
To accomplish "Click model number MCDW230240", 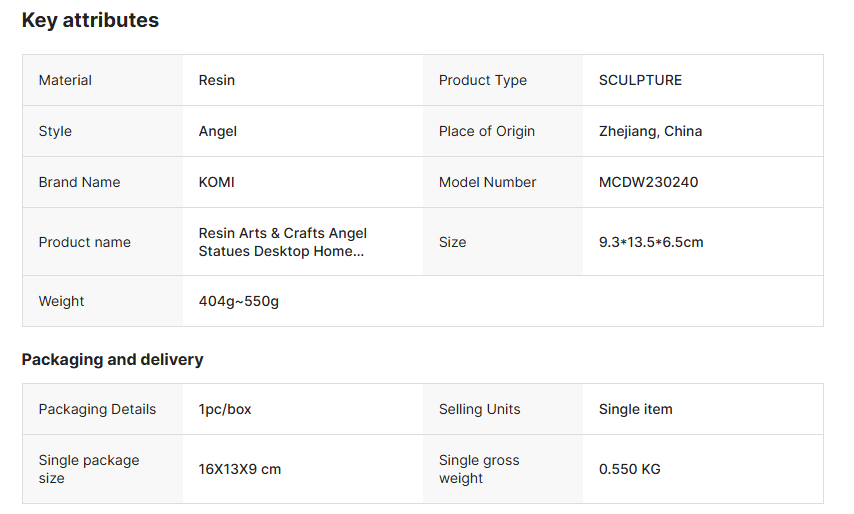I will [648, 182].
